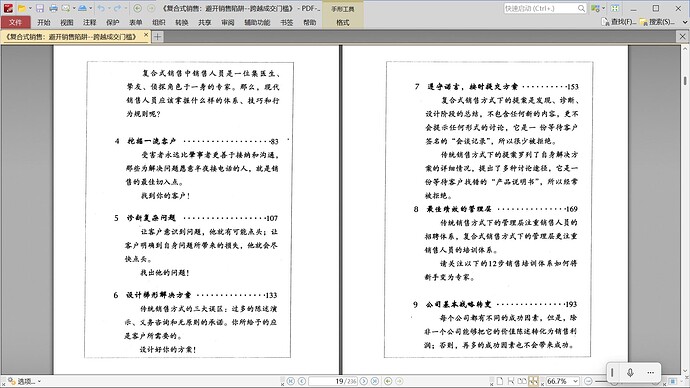
Task: Close the document tab bar with the right X
Action: 683,37
